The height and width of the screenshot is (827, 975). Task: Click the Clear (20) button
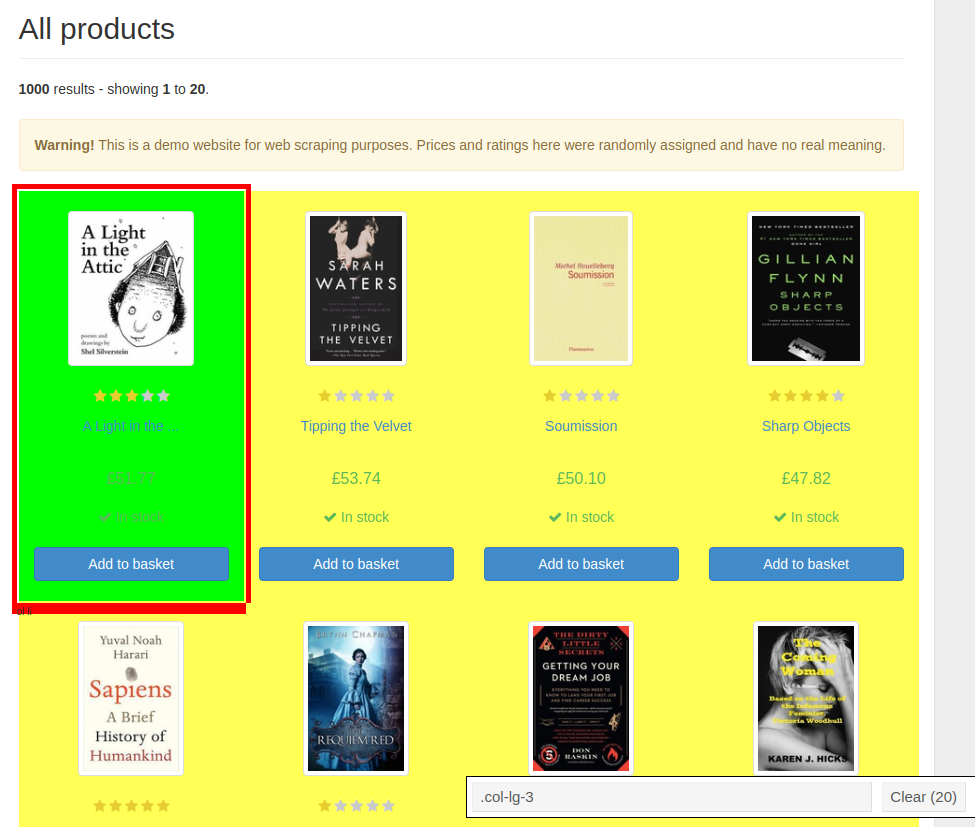pyautogui.click(x=923, y=797)
